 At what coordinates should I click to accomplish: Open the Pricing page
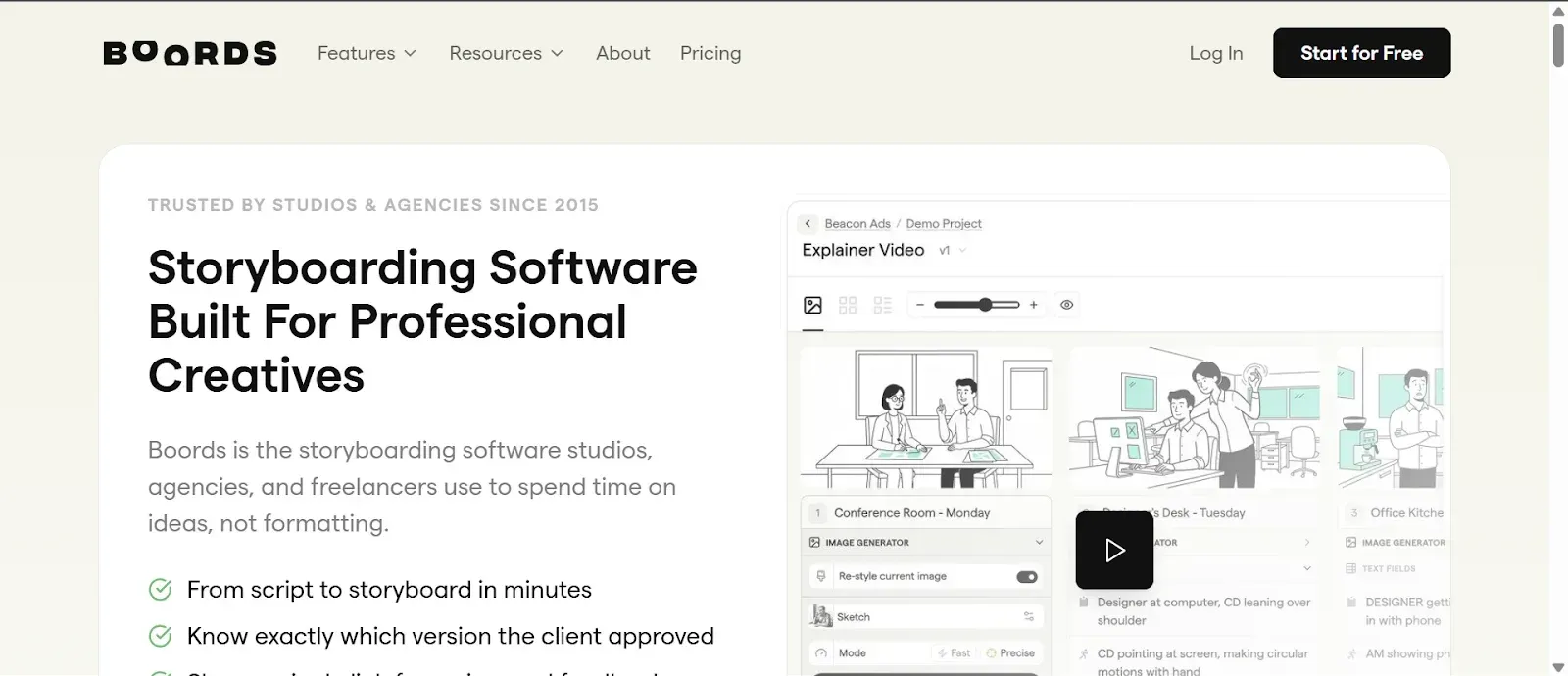click(710, 53)
